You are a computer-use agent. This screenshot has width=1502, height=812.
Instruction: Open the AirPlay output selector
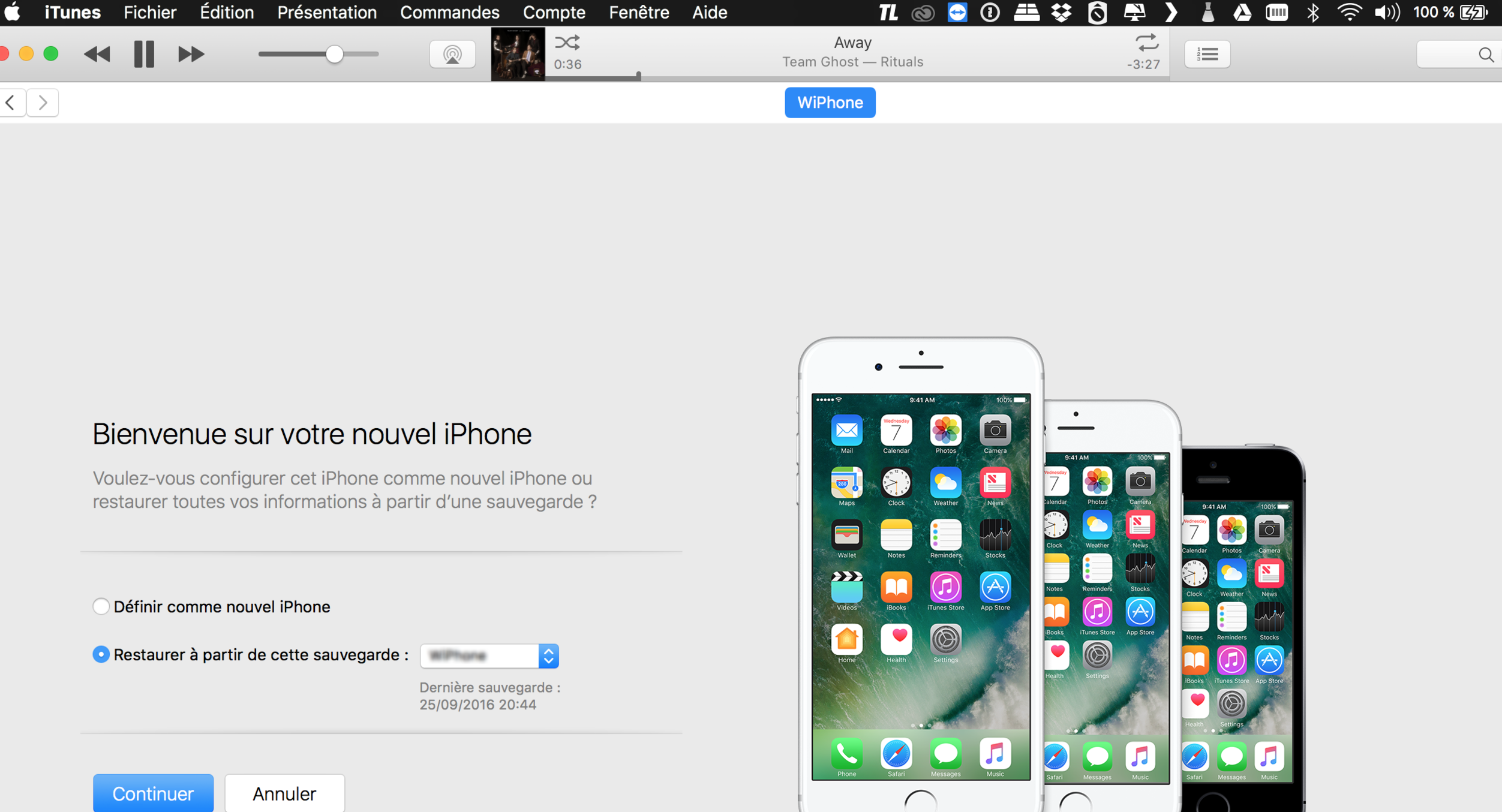click(452, 55)
